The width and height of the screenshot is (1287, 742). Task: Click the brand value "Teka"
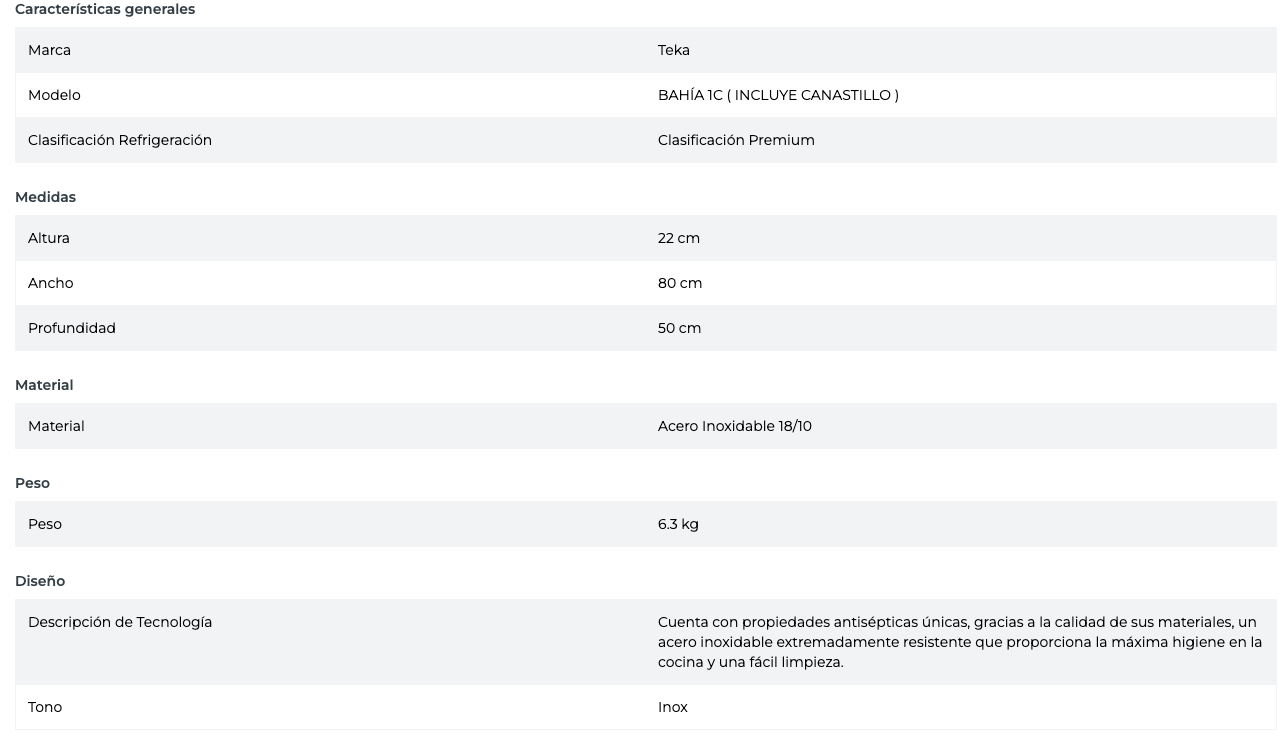674,50
